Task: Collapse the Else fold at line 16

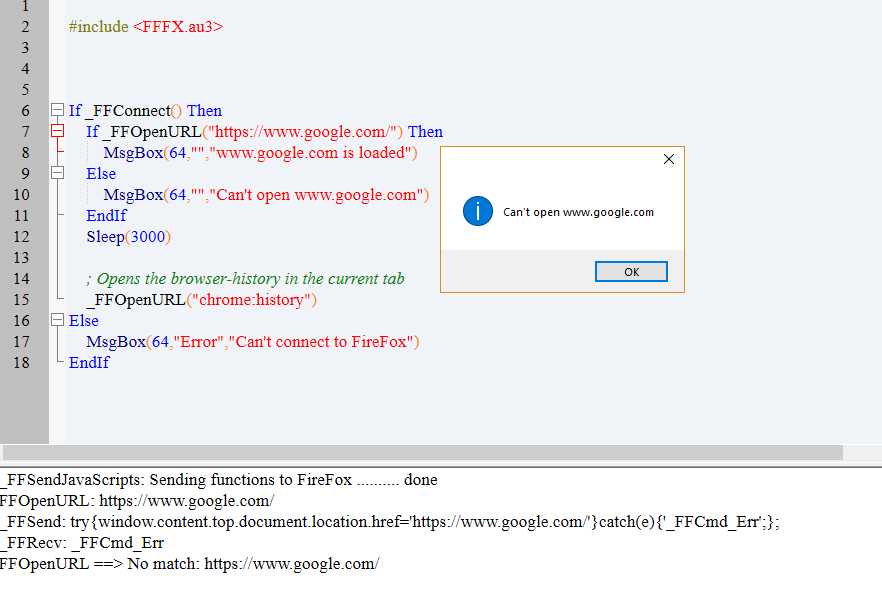Action: pyautogui.click(x=57, y=320)
